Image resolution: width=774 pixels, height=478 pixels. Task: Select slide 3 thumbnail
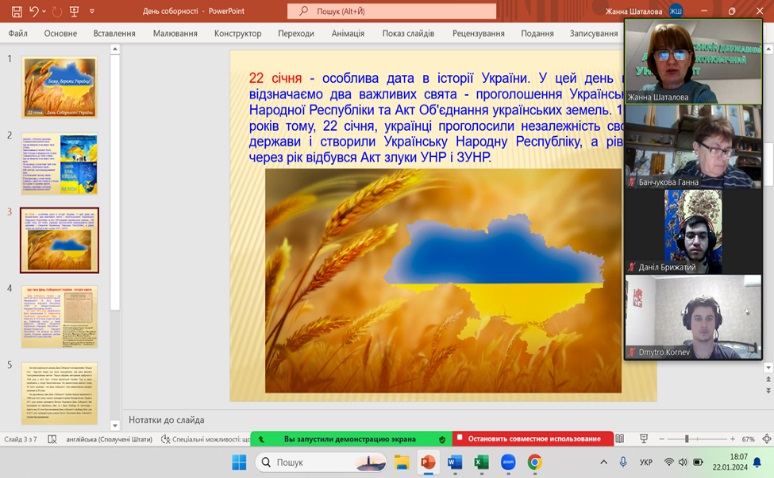59,240
